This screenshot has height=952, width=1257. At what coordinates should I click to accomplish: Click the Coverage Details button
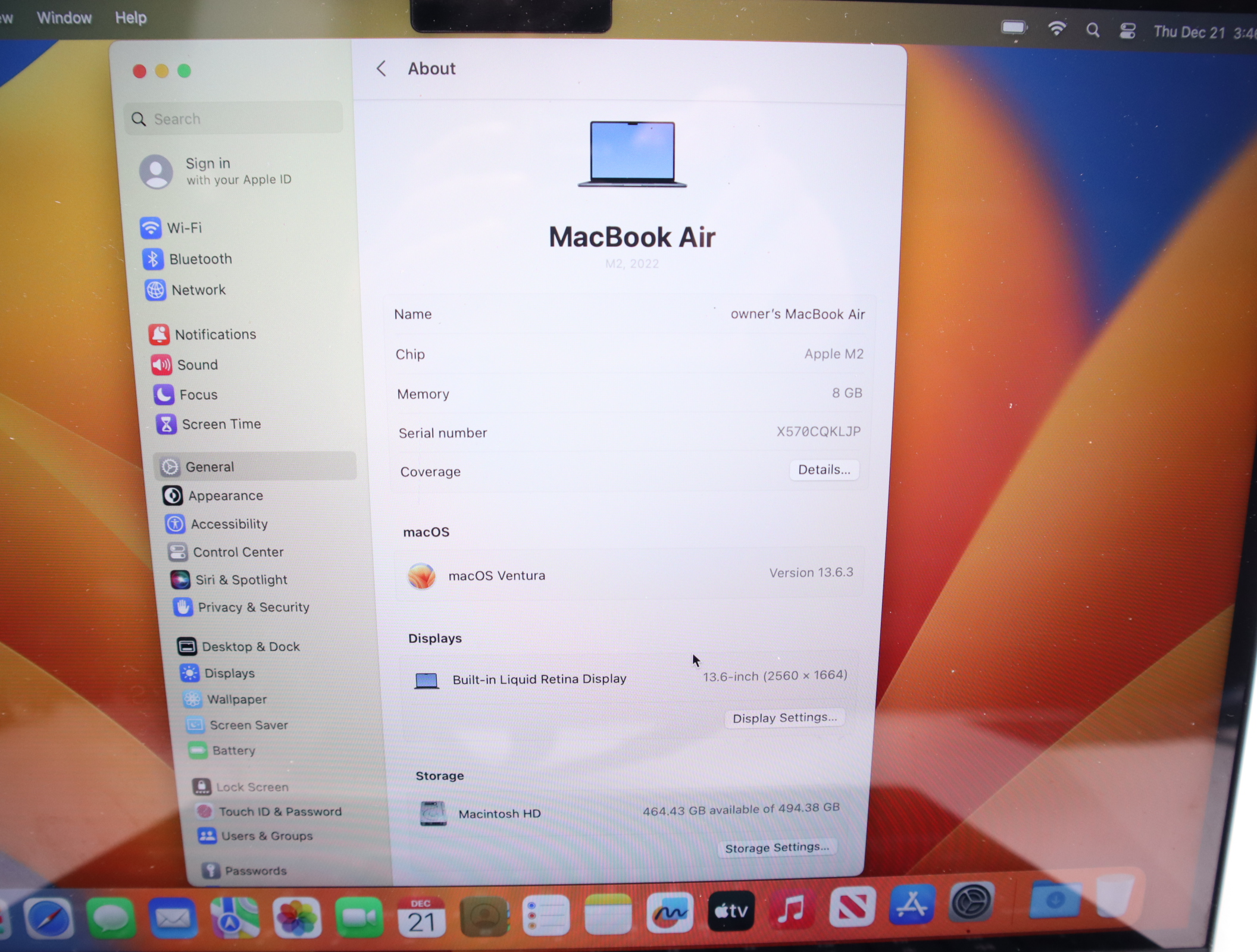point(824,469)
